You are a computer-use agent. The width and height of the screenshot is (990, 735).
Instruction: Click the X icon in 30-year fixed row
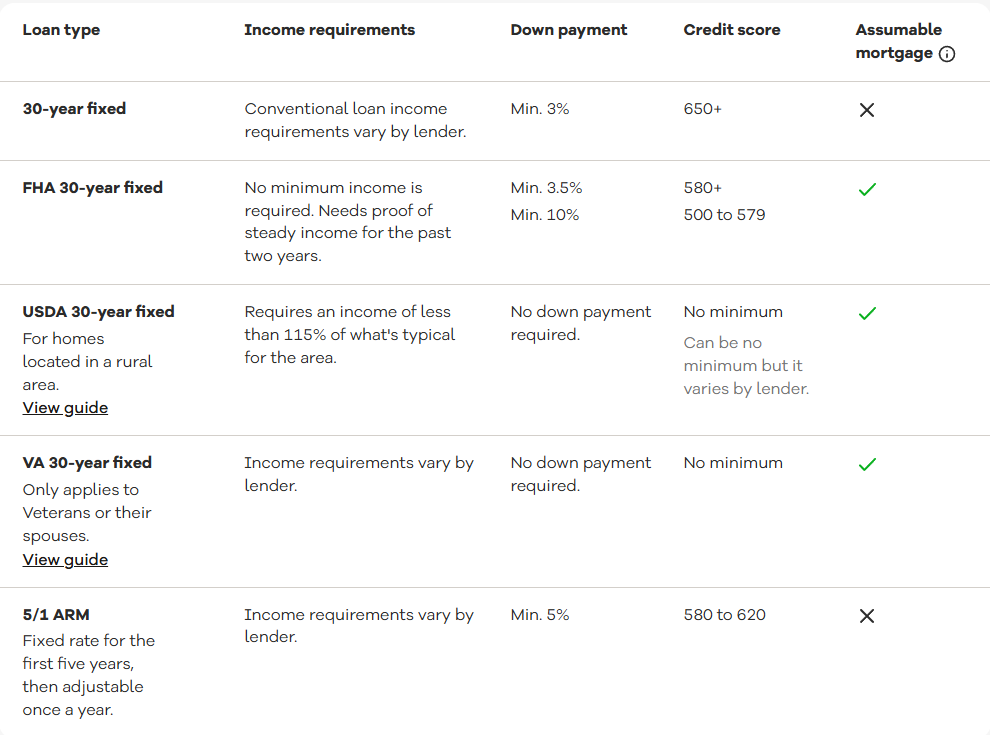pos(867,110)
